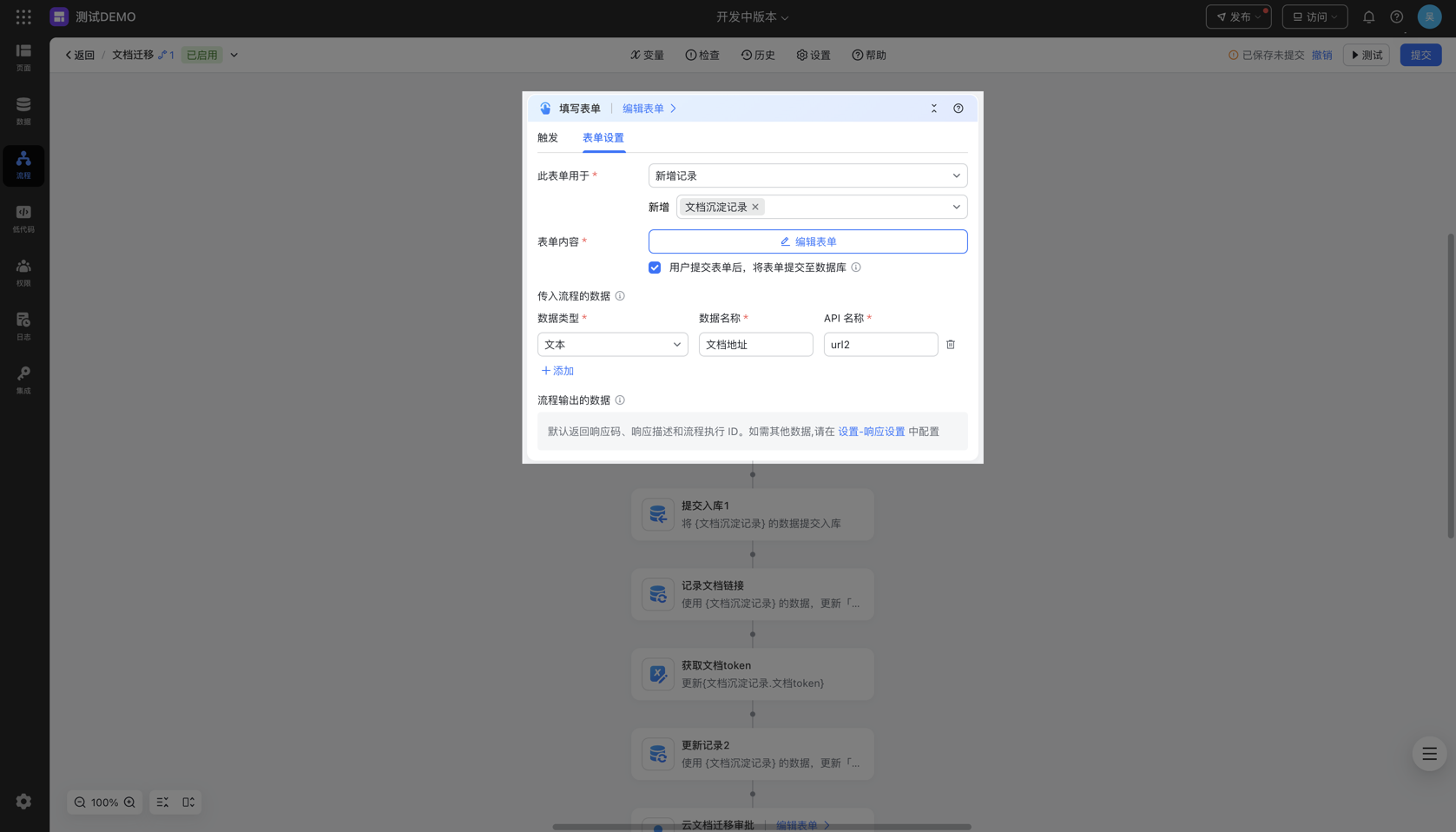Screen dimensions: 1456x832
Task: Click the API 名称 field url2
Action: click(x=880, y=345)
